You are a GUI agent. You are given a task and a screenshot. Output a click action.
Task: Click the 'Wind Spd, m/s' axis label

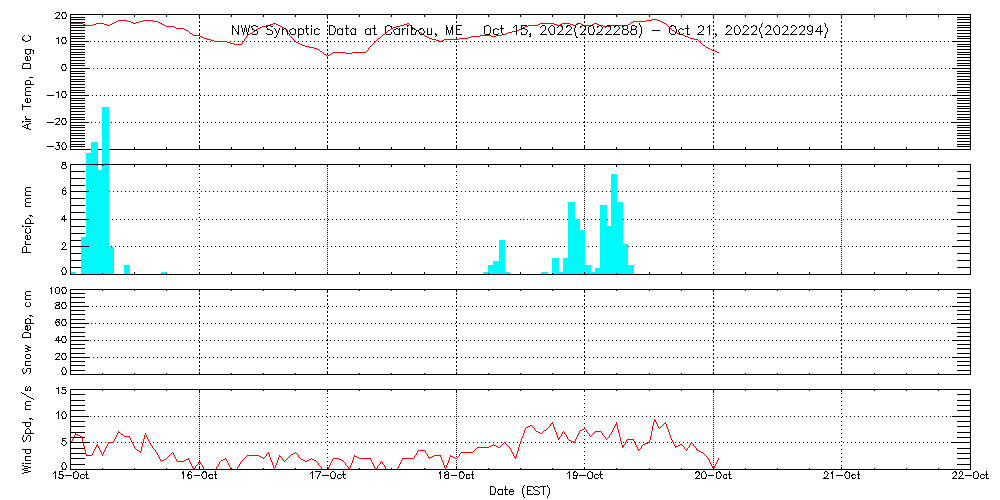(27, 428)
